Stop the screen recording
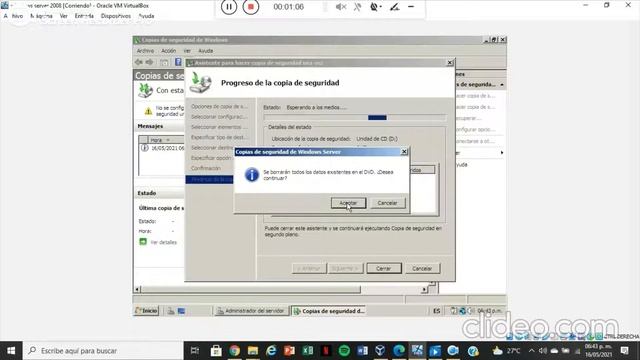640x360 pixels. [251, 7]
